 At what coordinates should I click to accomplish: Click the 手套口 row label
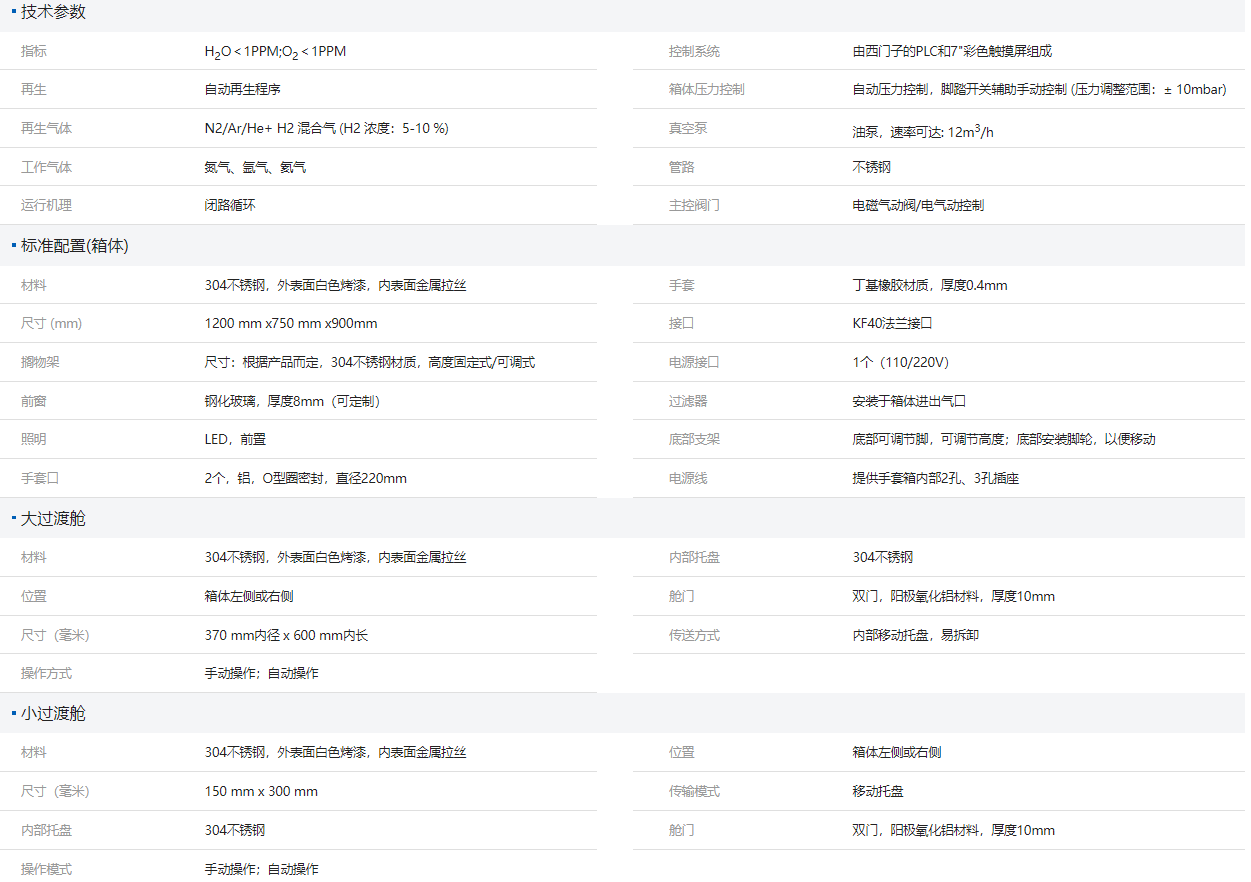pyautogui.click(x=37, y=478)
